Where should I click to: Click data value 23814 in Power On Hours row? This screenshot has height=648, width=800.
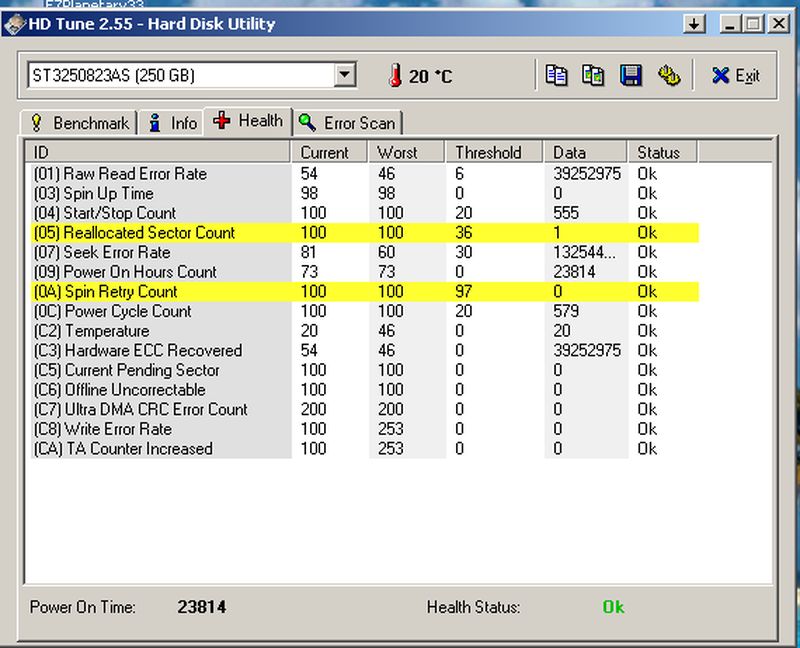point(574,272)
